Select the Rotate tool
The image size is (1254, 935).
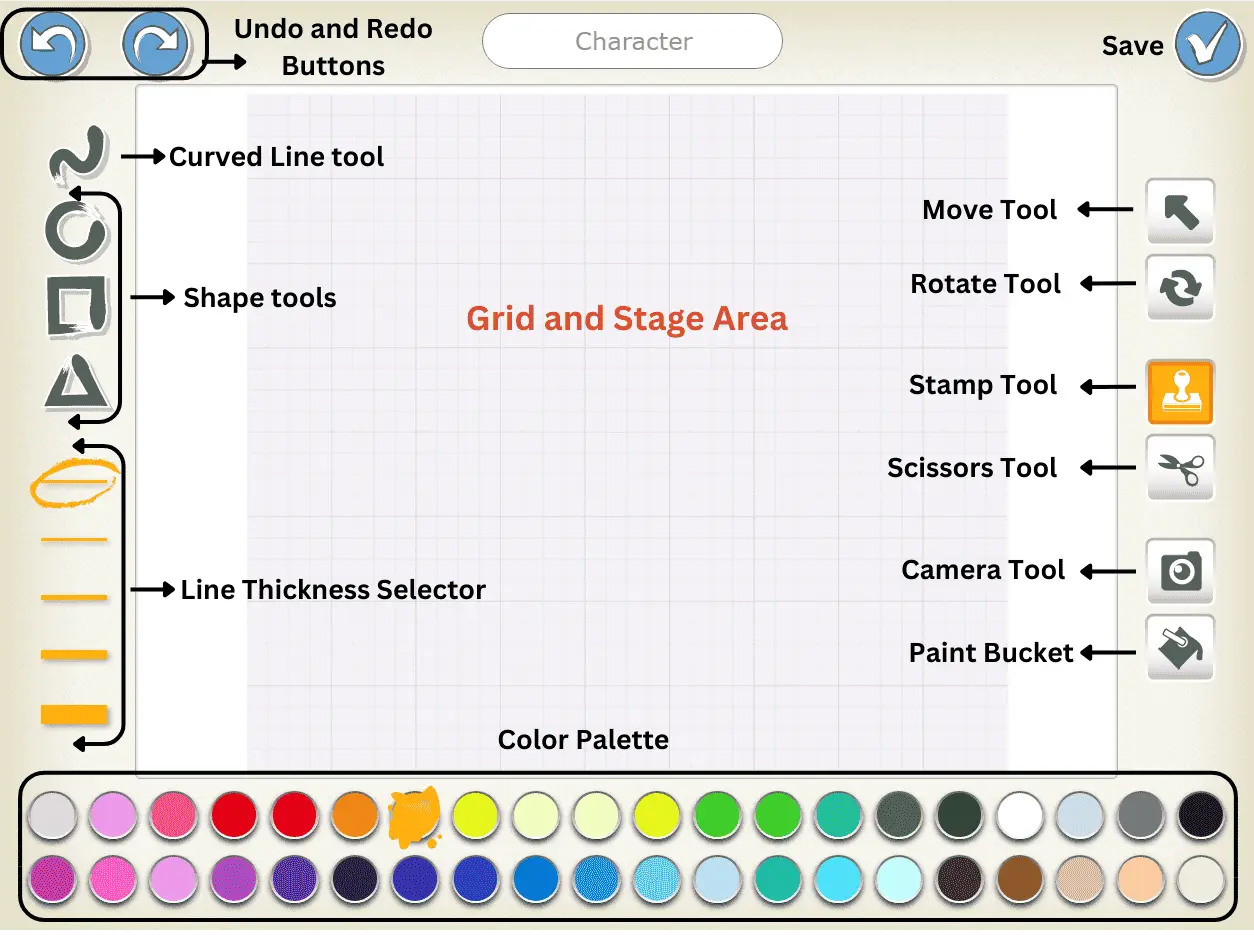point(1180,288)
